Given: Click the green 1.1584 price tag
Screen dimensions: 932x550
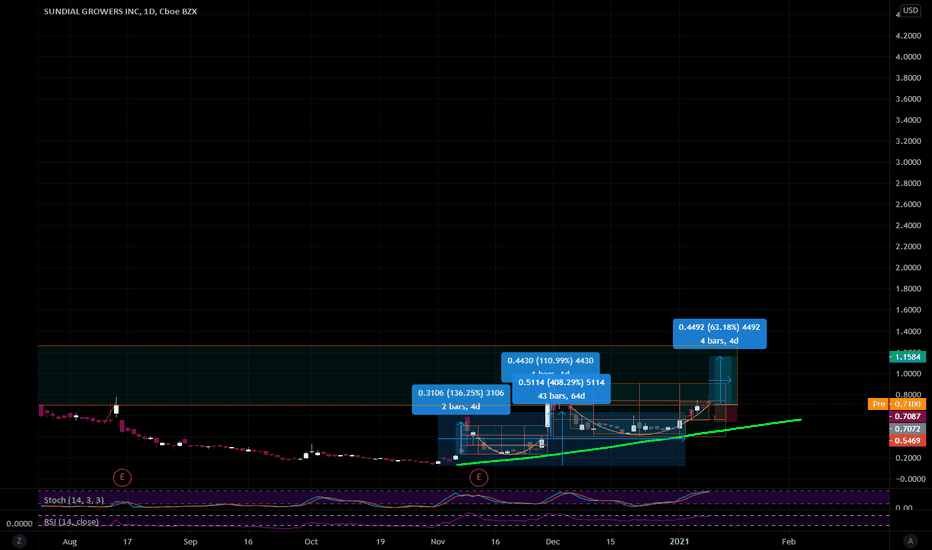Looking at the screenshot, I should click(x=907, y=357).
